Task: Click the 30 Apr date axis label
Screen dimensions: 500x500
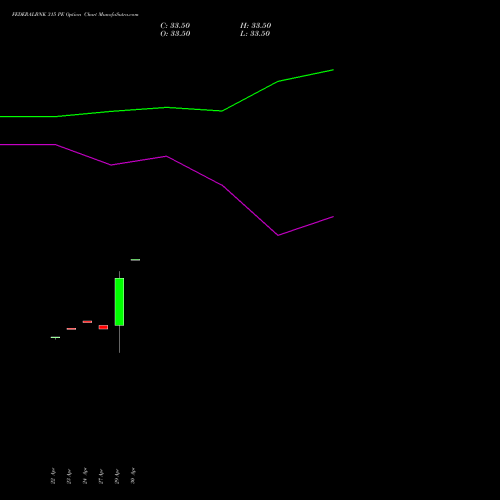Action: tap(133, 476)
